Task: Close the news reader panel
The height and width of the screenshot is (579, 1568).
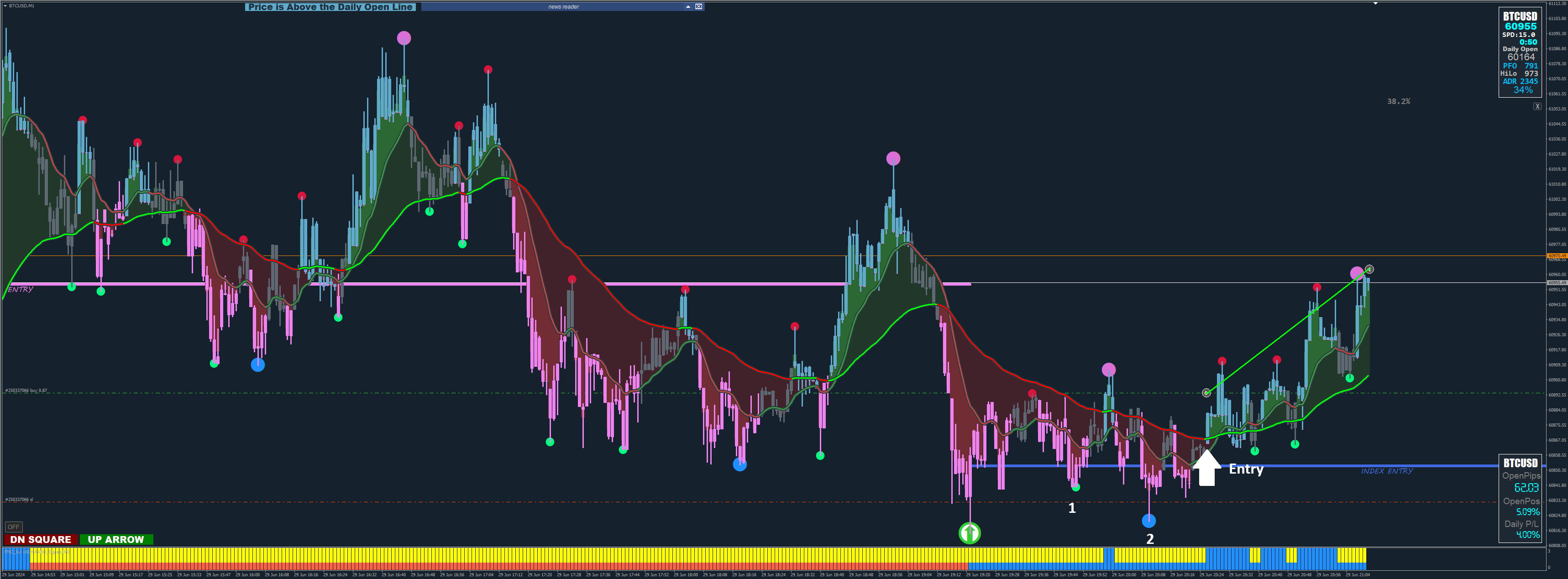Action: click(x=699, y=7)
